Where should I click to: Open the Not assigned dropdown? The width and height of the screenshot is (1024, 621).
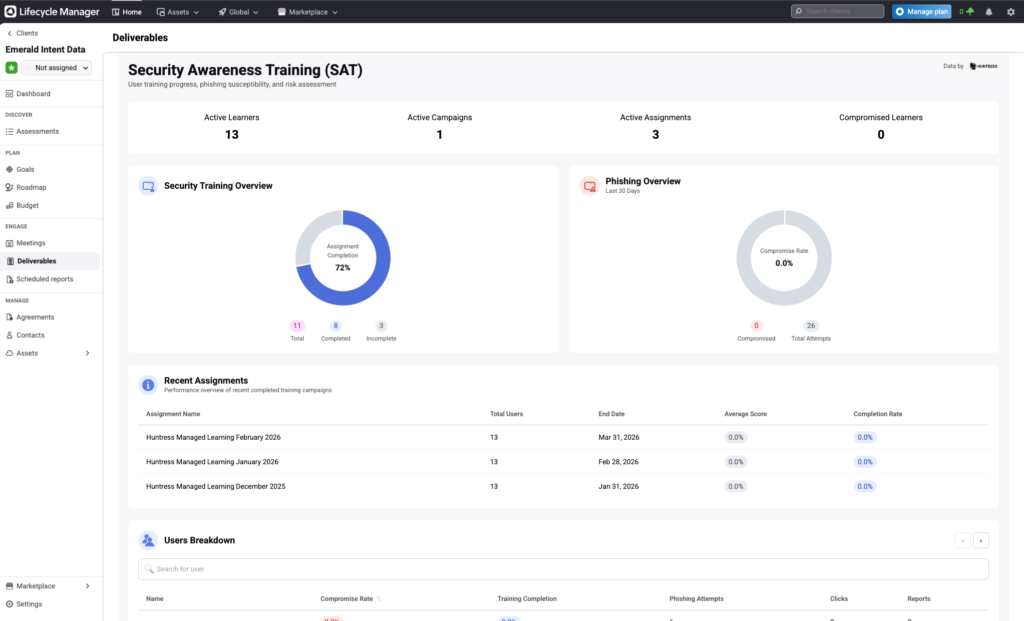pyautogui.click(x=57, y=67)
